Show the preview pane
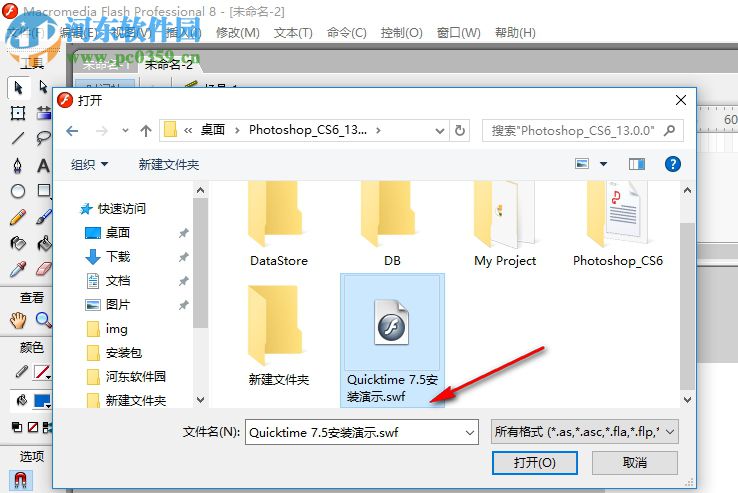The image size is (738, 493). [x=637, y=164]
